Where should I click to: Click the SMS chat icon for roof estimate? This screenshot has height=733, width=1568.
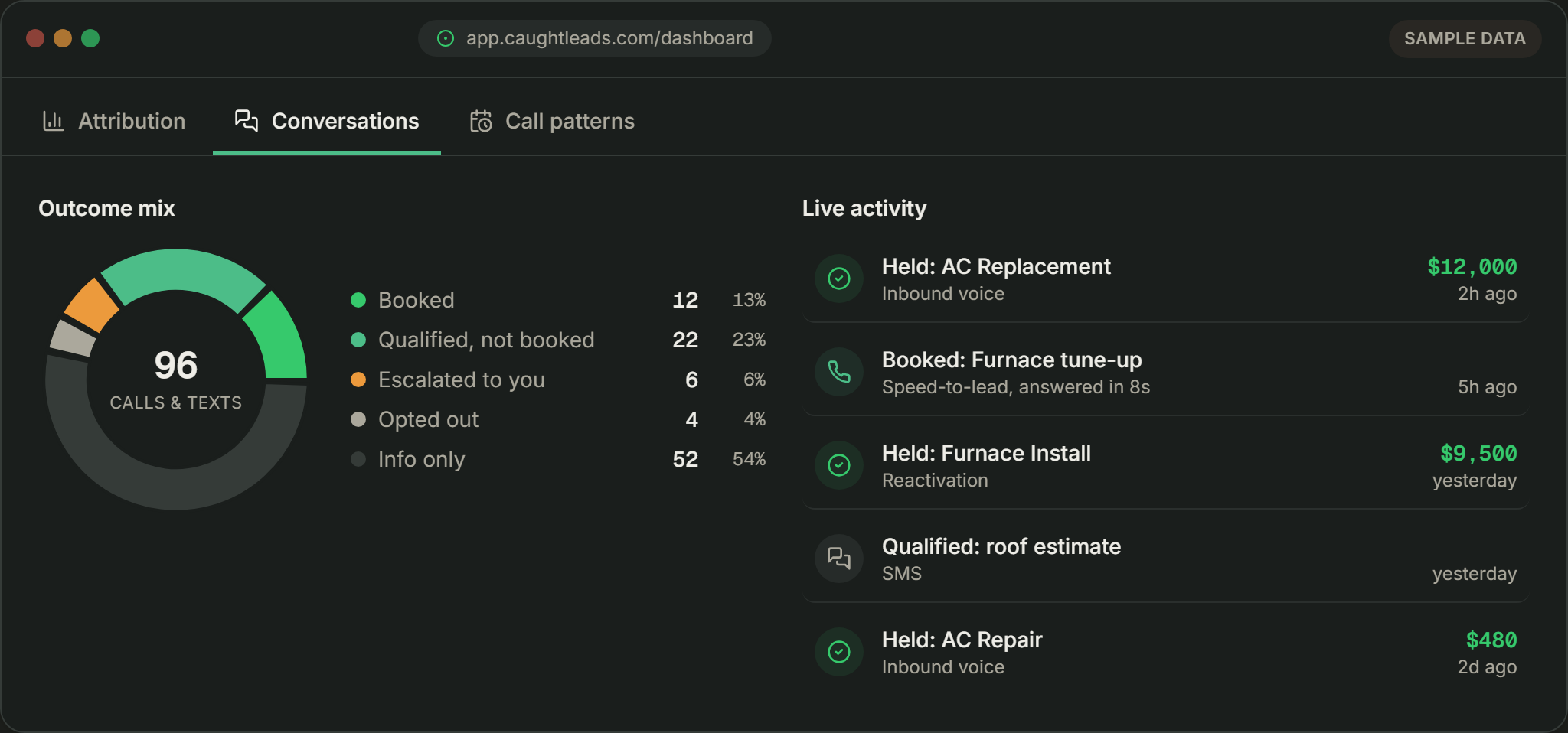pyautogui.click(x=839, y=559)
